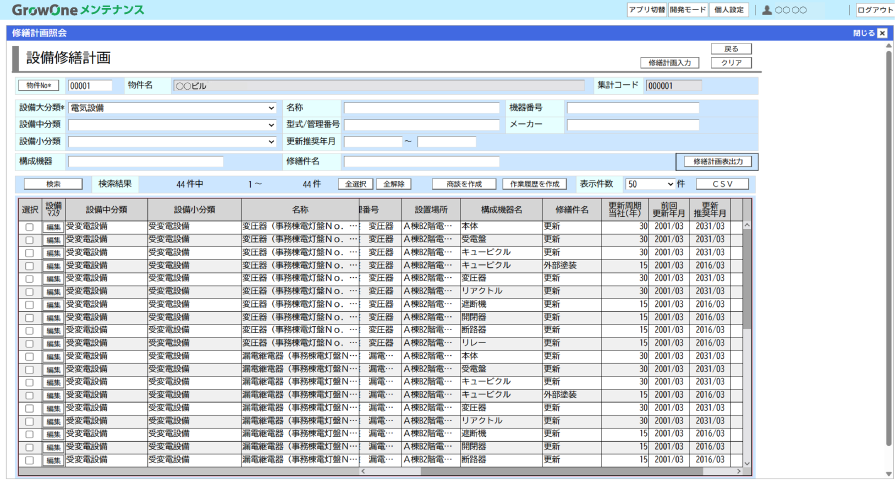Image resolution: width=895 pixels, height=485 pixels.
Task: Click the table scroll-down arrow
Action: click(747, 463)
